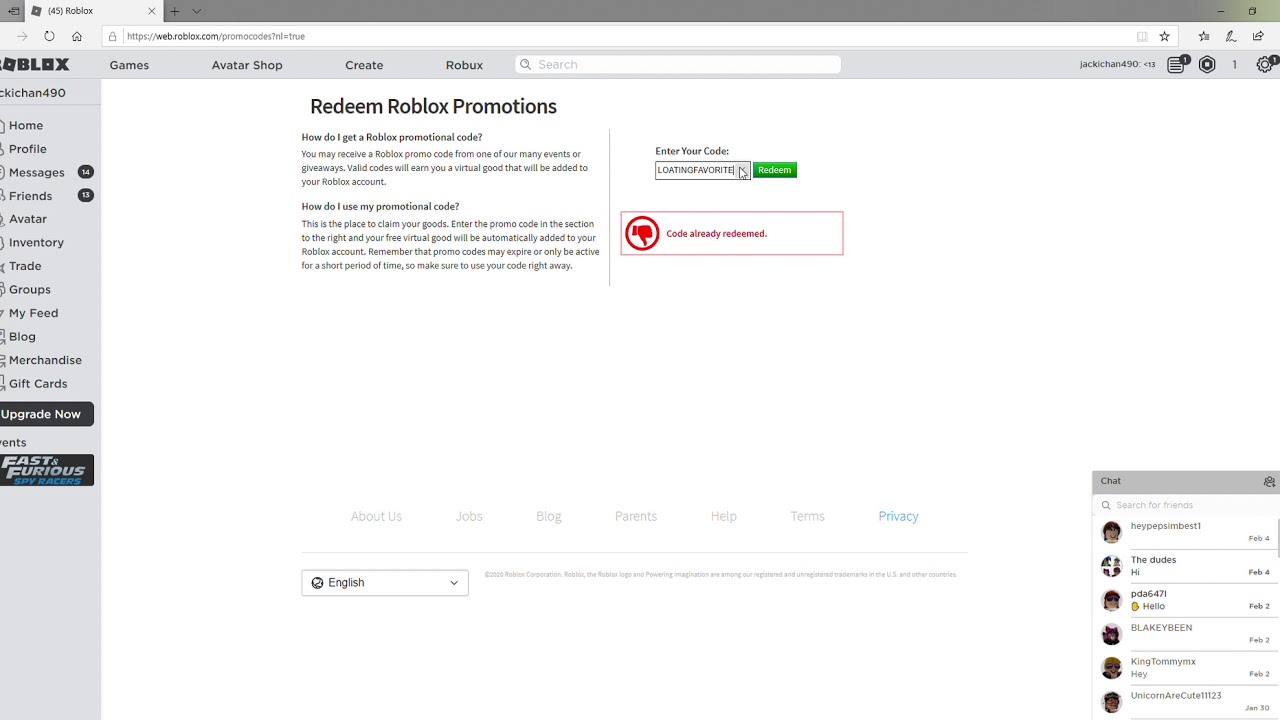Click the site lock icon in address bar
This screenshot has width=1280, height=720.
113,36
